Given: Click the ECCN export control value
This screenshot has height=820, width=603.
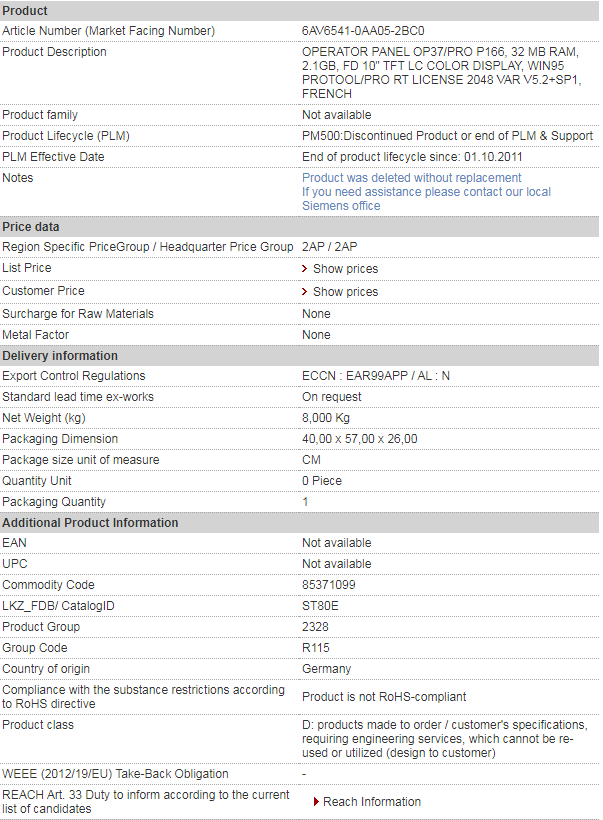Looking at the screenshot, I should click(x=376, y=376).
